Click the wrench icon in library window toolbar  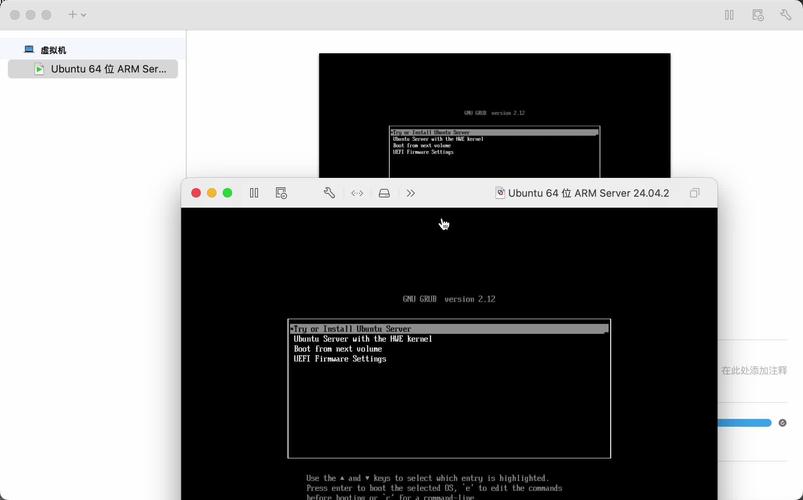786,15
